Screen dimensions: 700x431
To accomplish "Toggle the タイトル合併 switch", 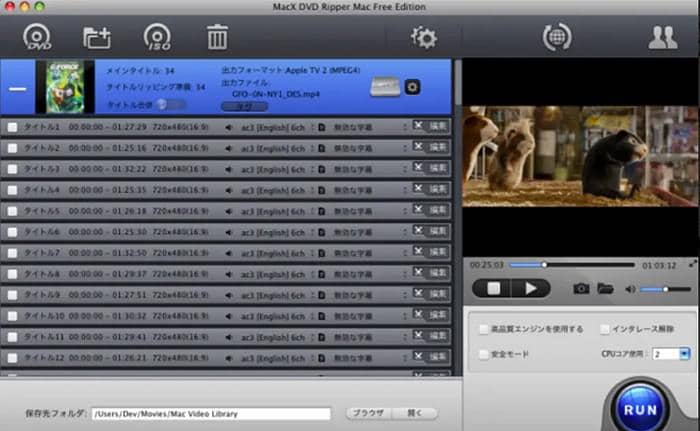I will pos(171,105).
